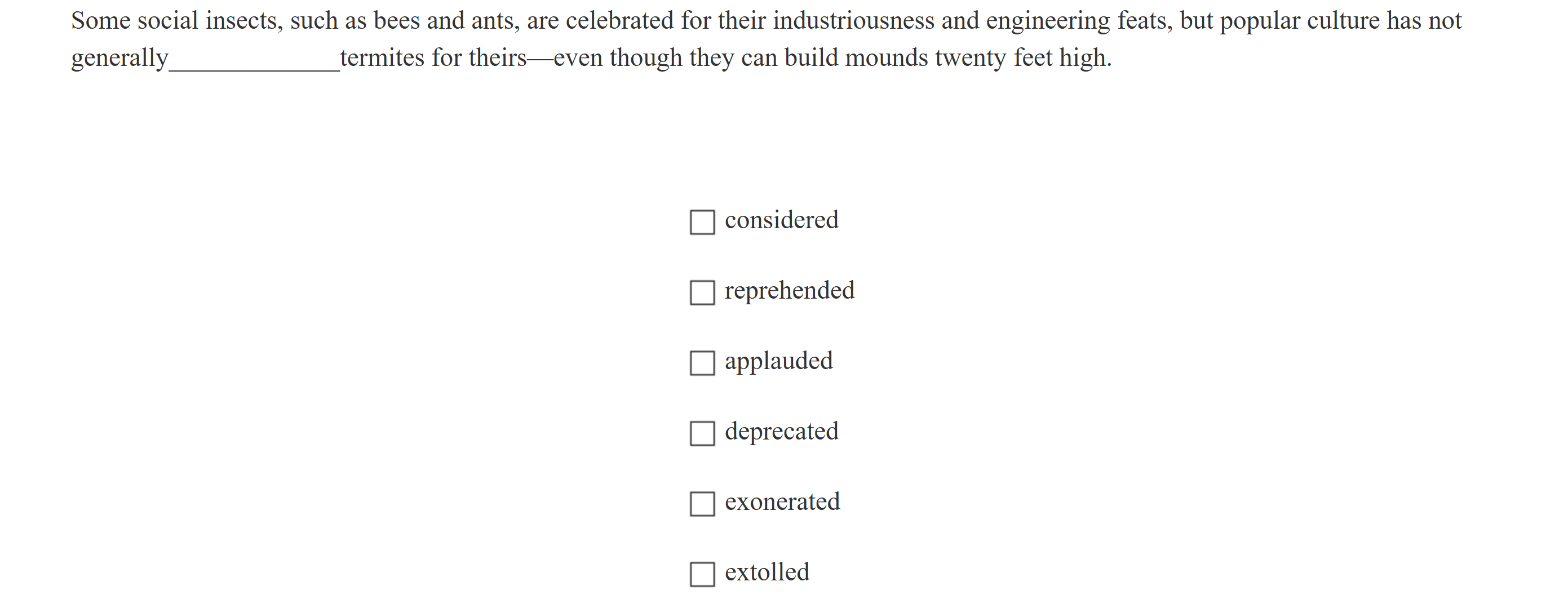
Task: Check the 'applauded' answer checkbox
Action: coord(702,365)
